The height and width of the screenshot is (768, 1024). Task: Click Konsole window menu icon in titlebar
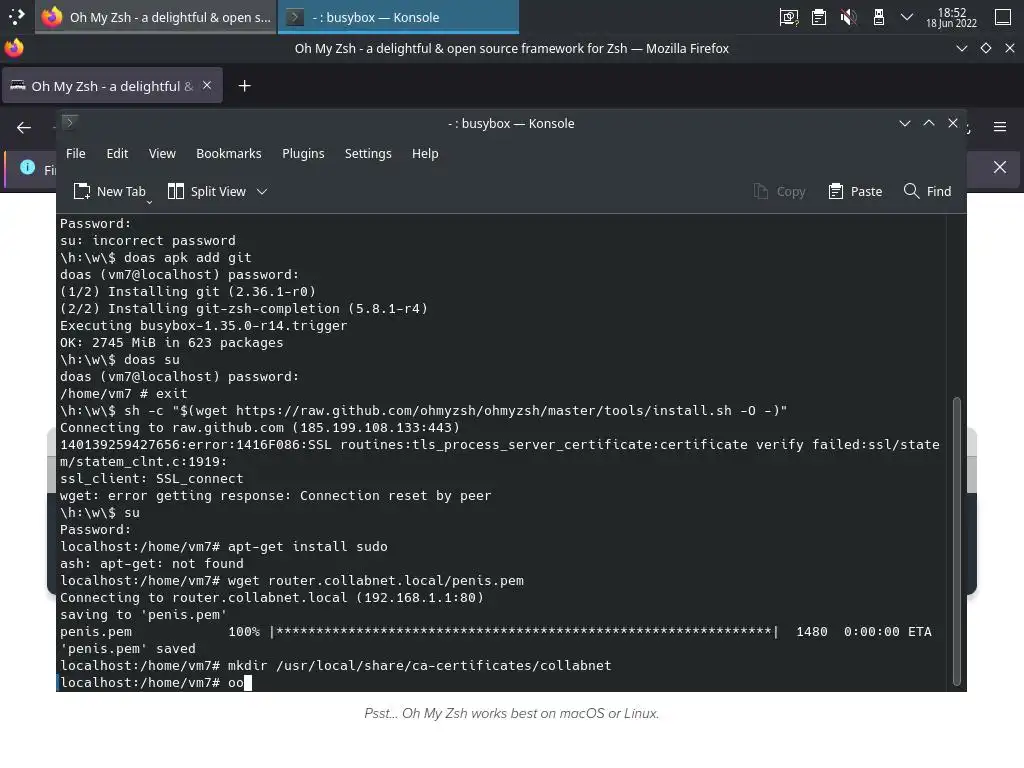(70, 122)
